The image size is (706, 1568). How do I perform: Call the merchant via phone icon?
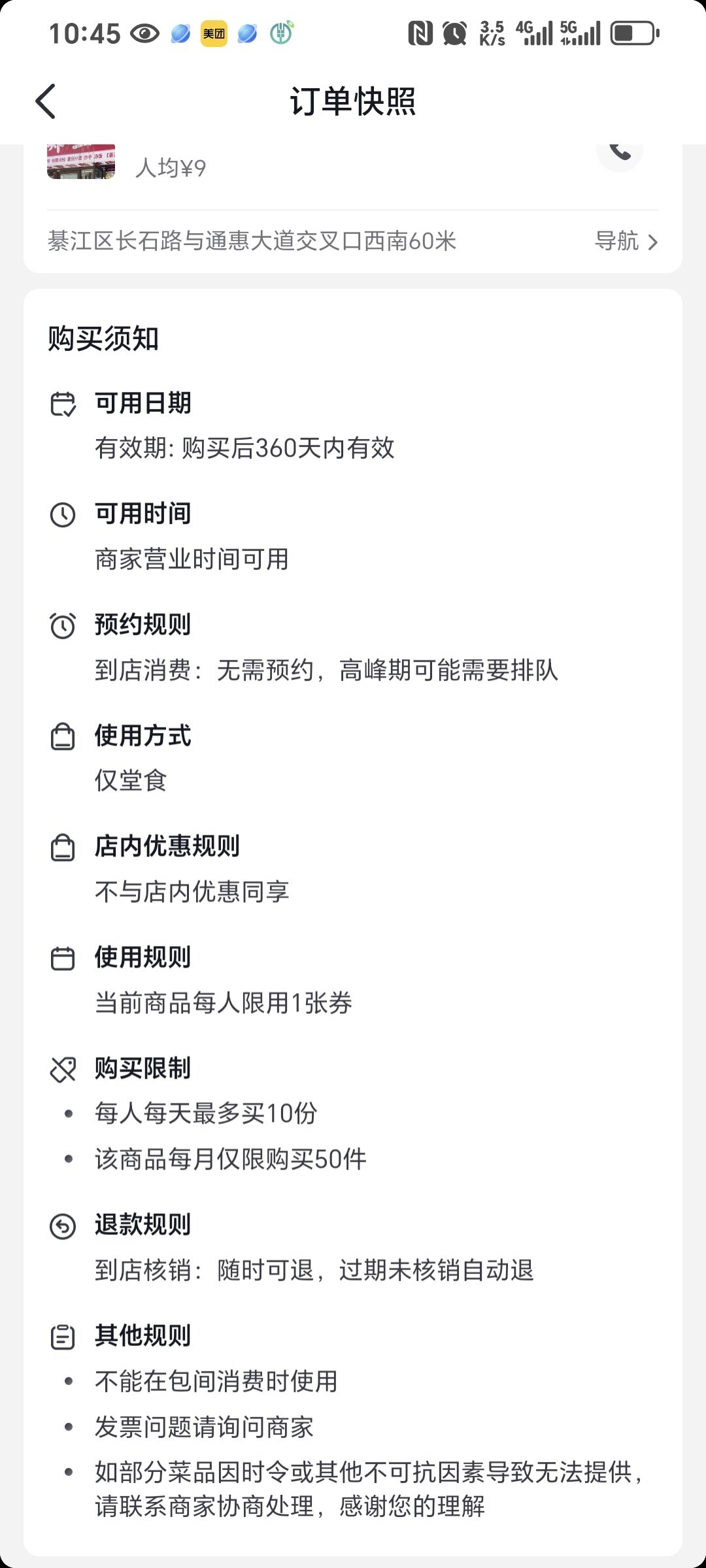[619, 152]
